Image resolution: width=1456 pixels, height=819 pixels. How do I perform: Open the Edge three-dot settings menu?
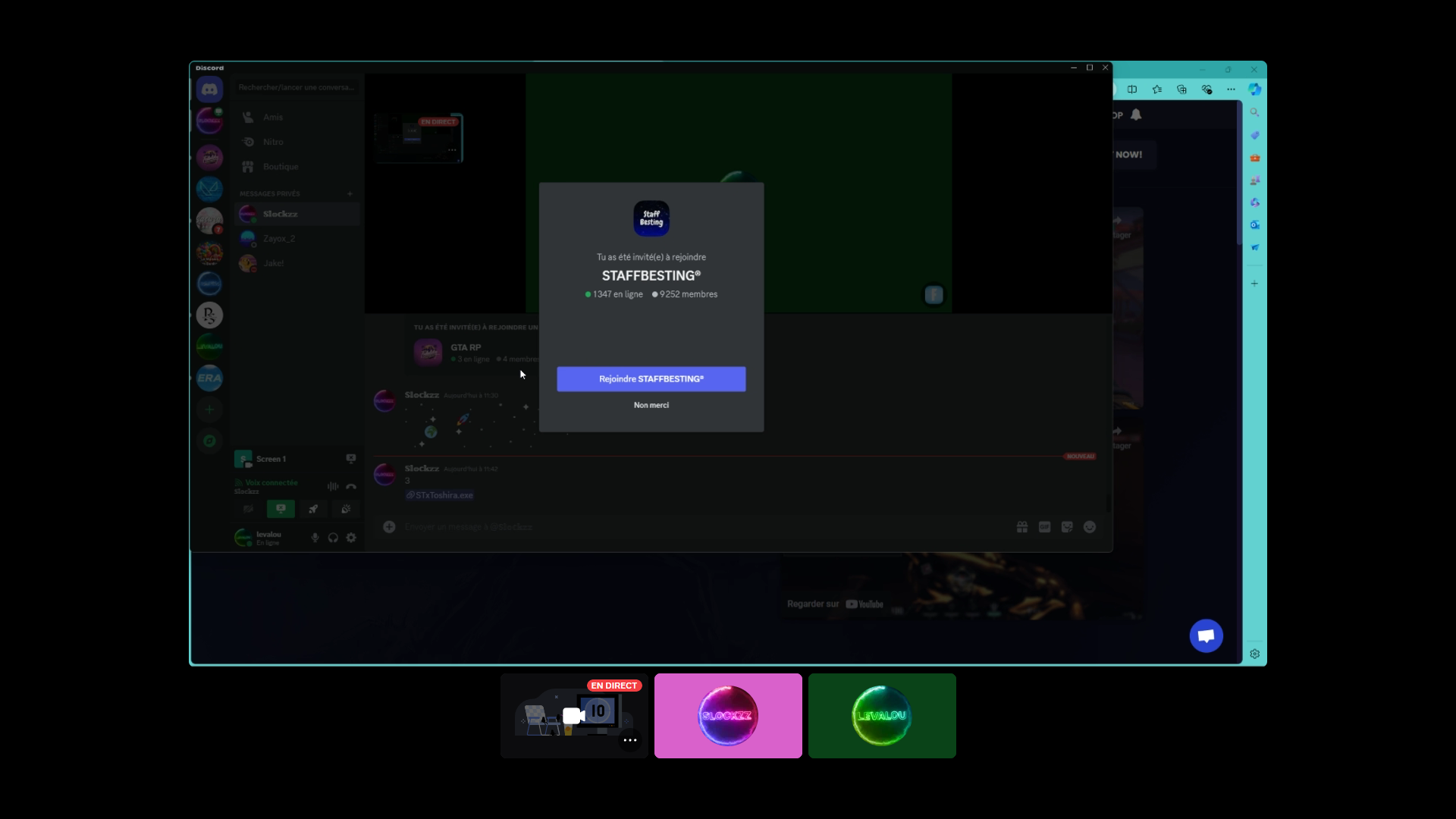point(1231,89)
